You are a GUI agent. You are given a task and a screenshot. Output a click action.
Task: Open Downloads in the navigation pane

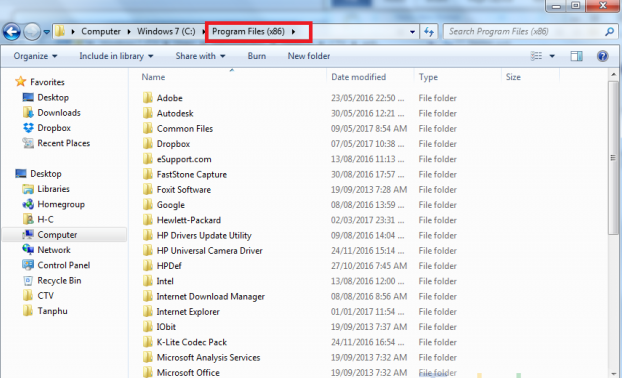(59, 113)
